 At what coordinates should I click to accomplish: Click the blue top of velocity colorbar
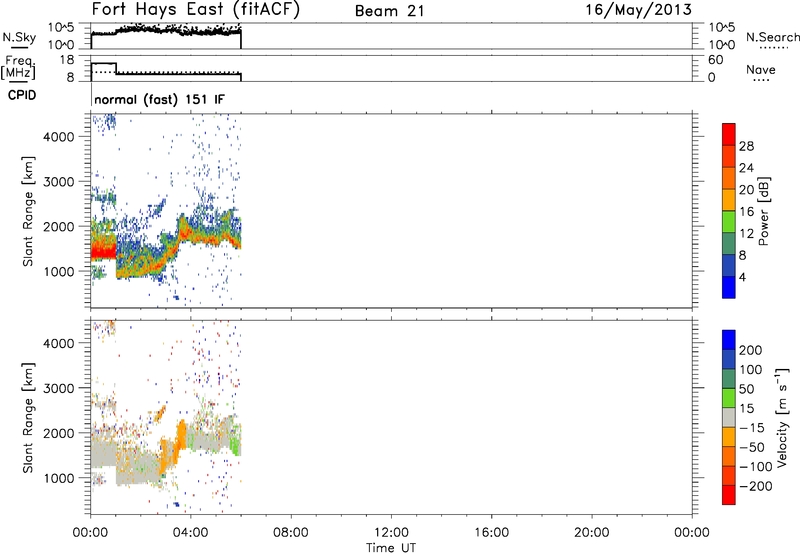coord(729,340)
